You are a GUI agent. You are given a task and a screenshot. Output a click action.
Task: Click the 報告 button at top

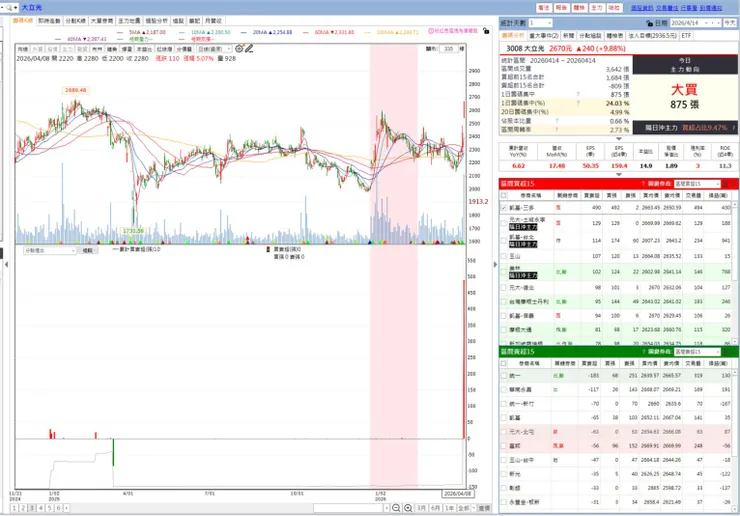point(561,8)
